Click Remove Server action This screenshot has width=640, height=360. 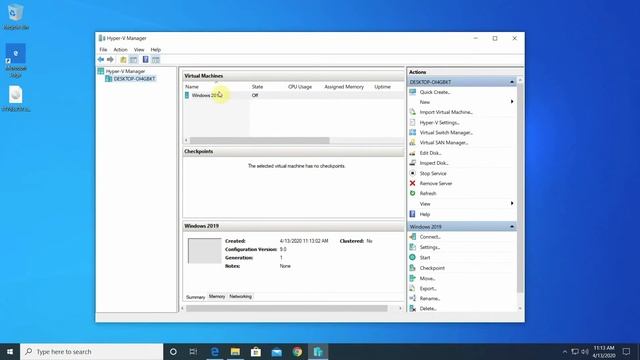[436, 183]
